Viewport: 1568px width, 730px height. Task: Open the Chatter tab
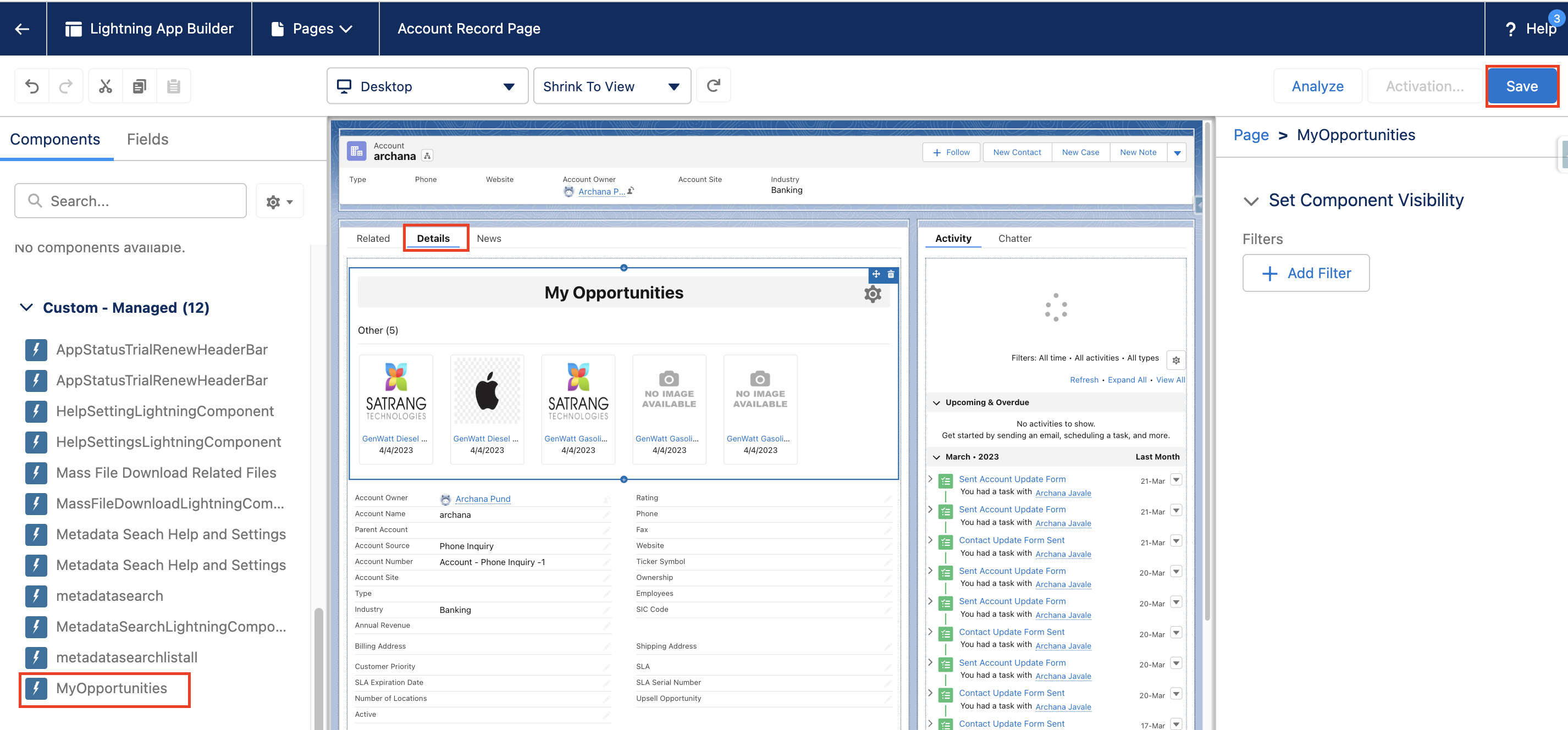click(1014, 239)
